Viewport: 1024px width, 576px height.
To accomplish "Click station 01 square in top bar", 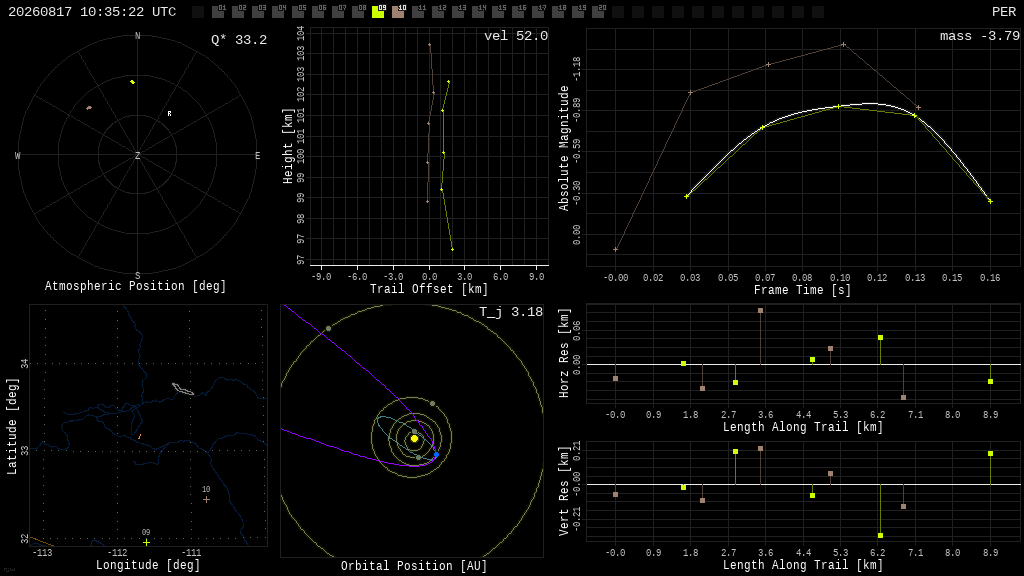I will tap(218, 12).
